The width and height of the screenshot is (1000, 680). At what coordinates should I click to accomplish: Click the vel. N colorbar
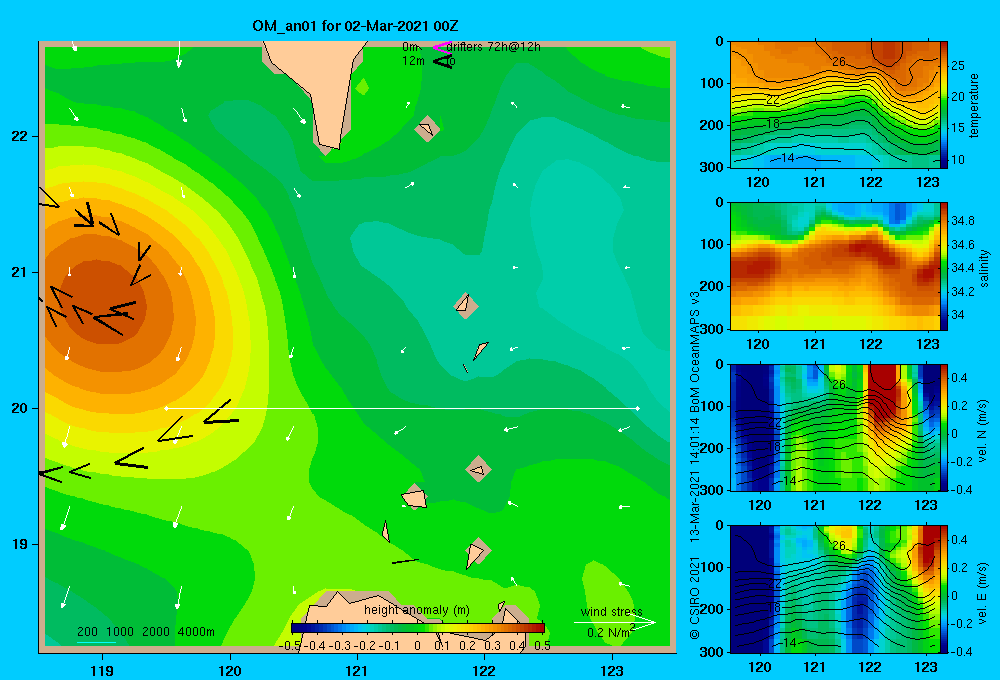point(944,427)
